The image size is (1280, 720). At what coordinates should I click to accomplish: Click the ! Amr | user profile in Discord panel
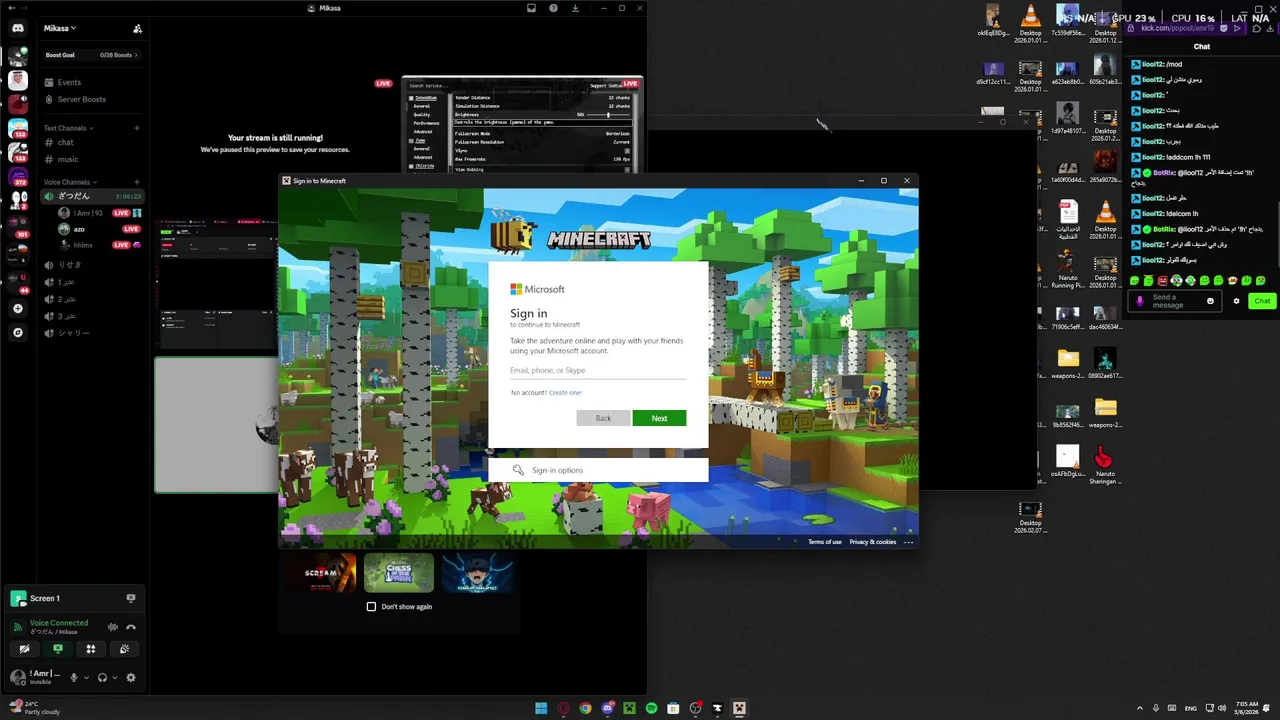tap(36, 677)
